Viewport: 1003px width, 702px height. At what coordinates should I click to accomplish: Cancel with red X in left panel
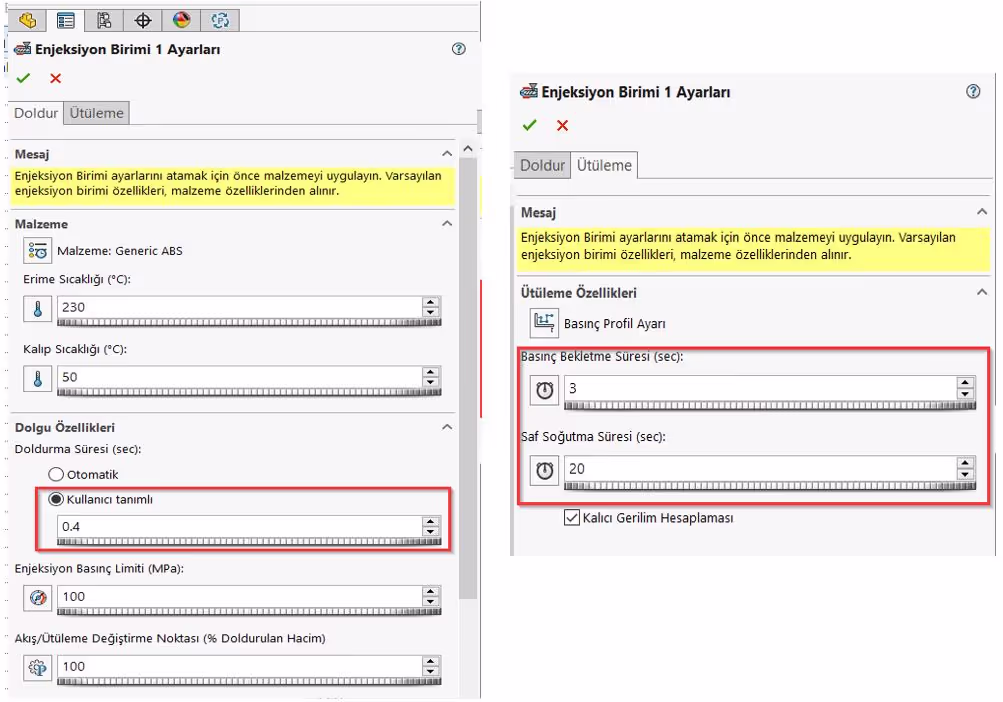click(x=56, y=78)
